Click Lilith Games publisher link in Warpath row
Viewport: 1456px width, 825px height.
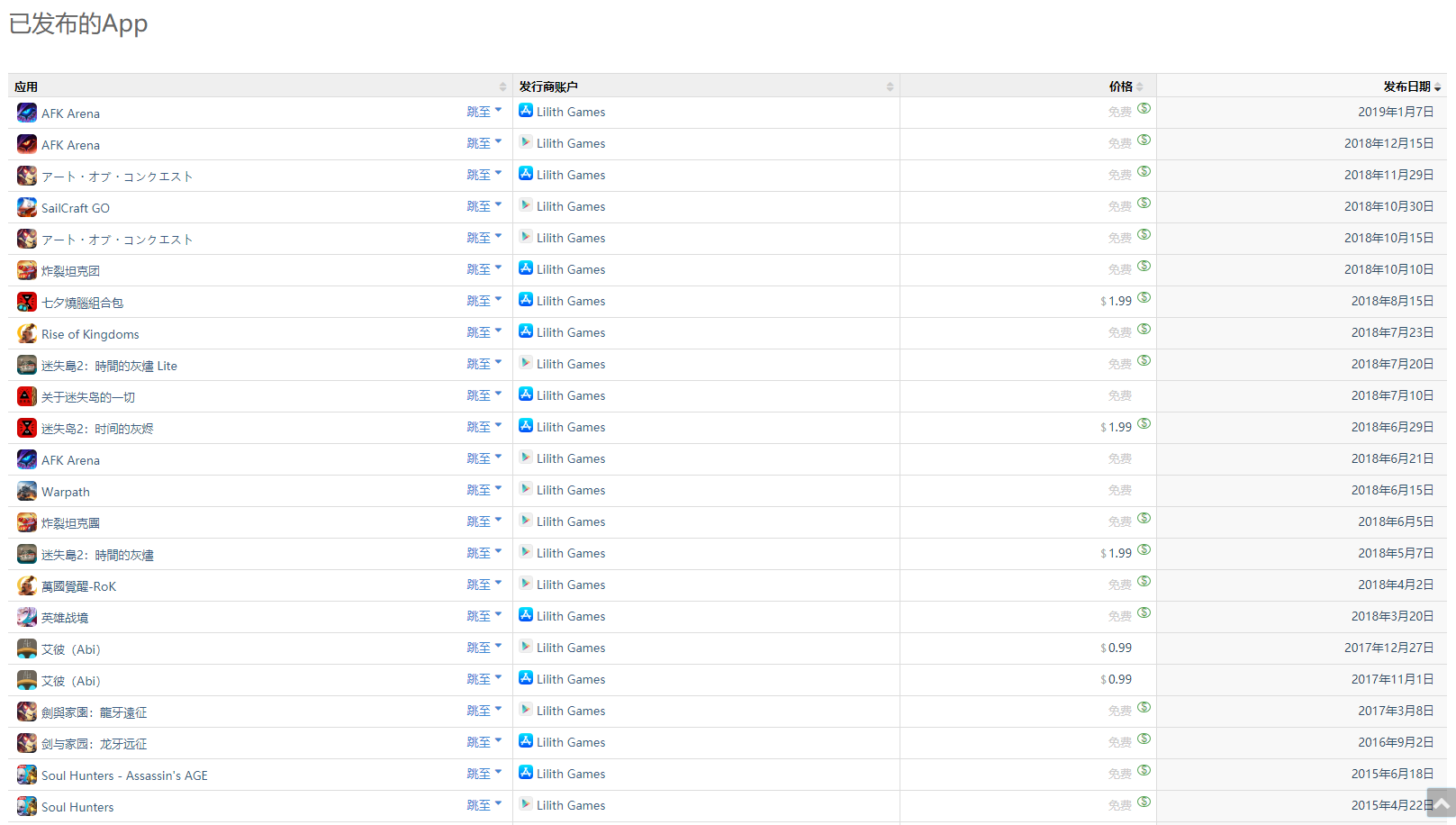point(571,490)
